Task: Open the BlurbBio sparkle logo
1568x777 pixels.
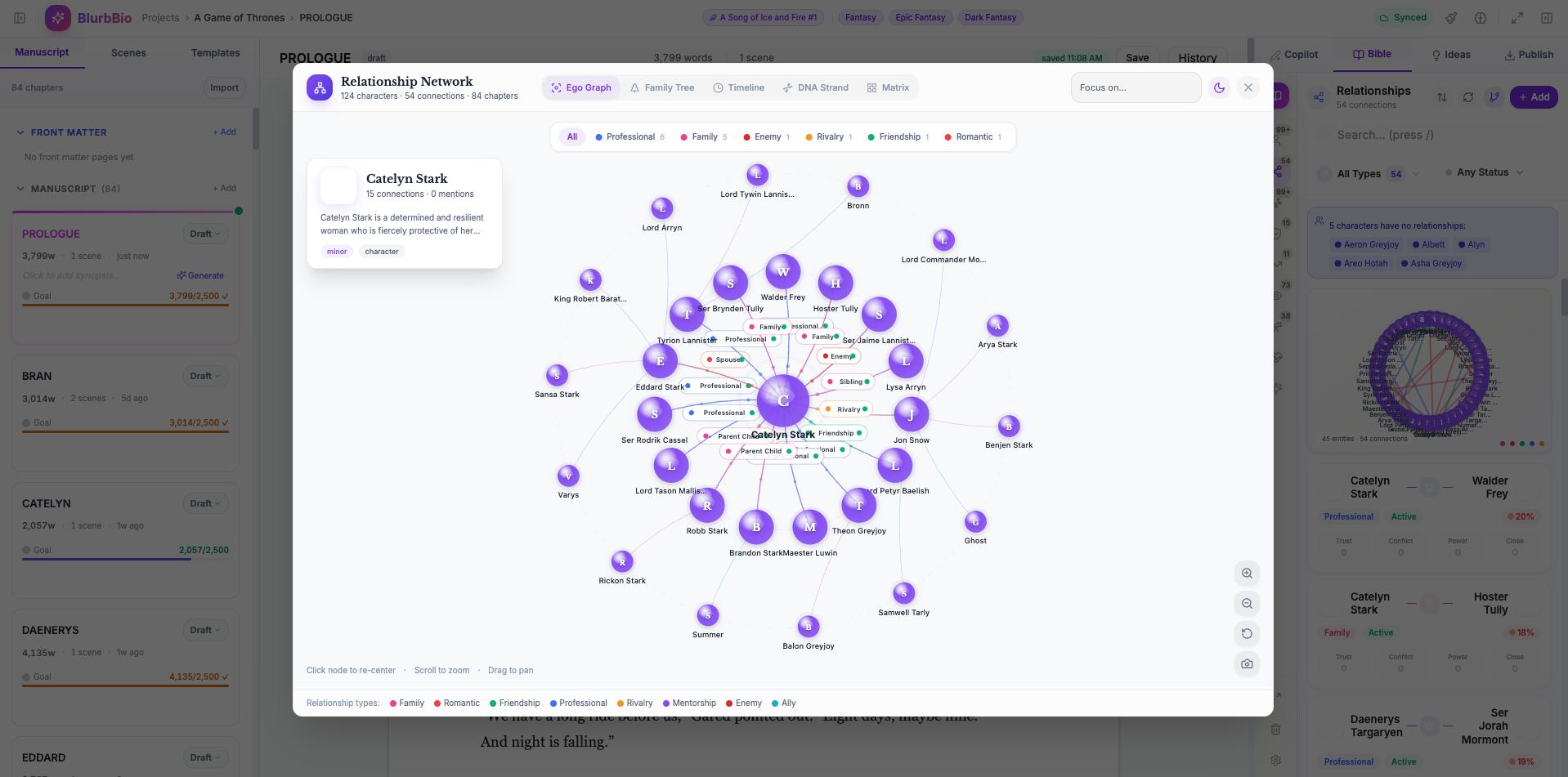Action: [x=58, y=17]
